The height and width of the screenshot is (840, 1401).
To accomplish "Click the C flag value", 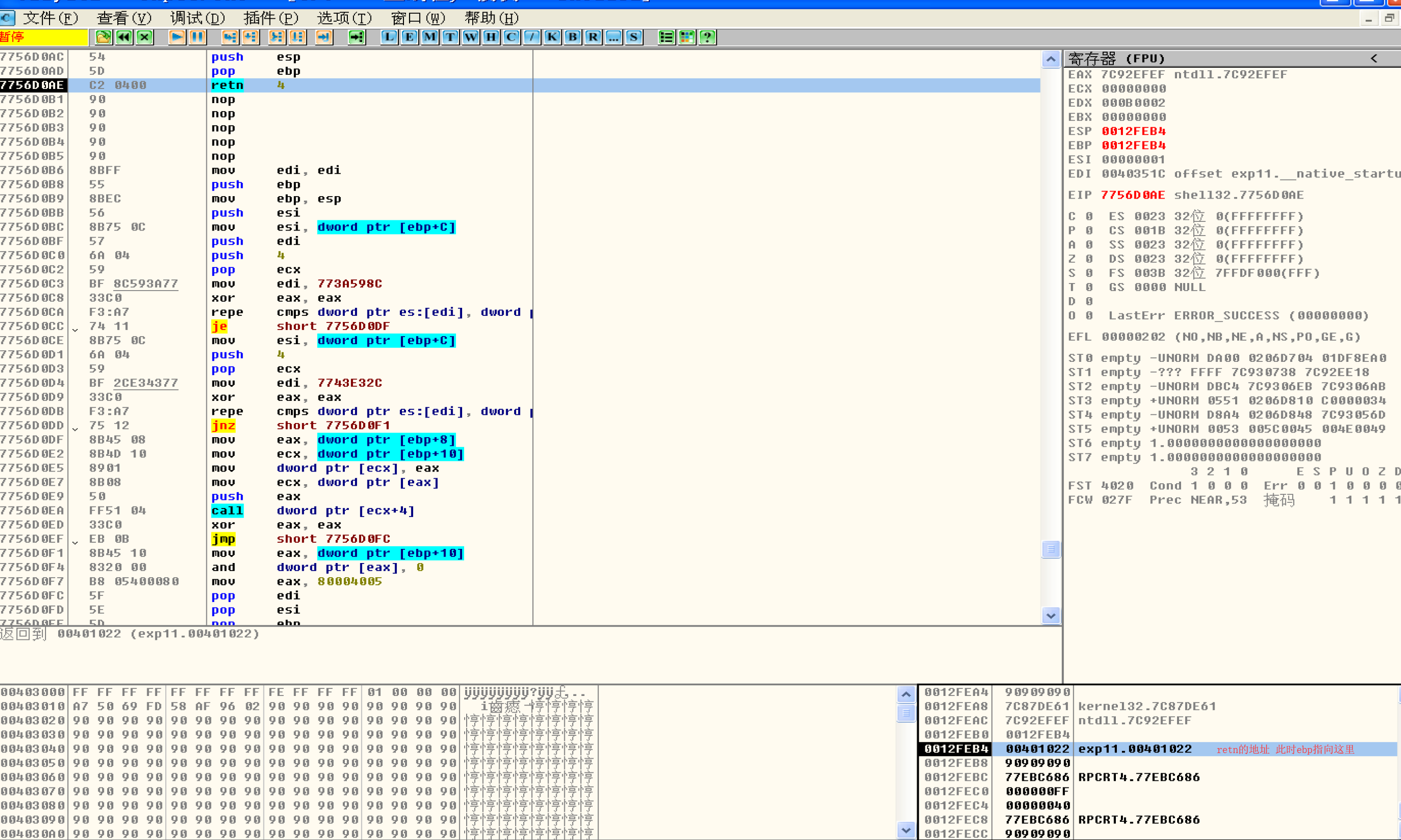I will 1089,217.
